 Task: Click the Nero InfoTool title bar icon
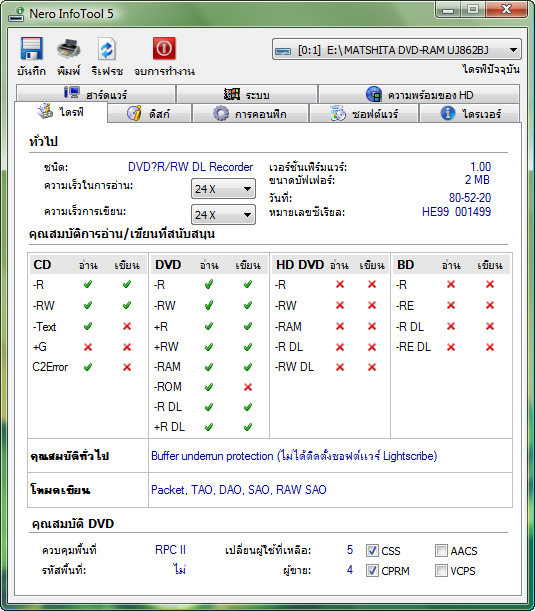click(17, 14)
